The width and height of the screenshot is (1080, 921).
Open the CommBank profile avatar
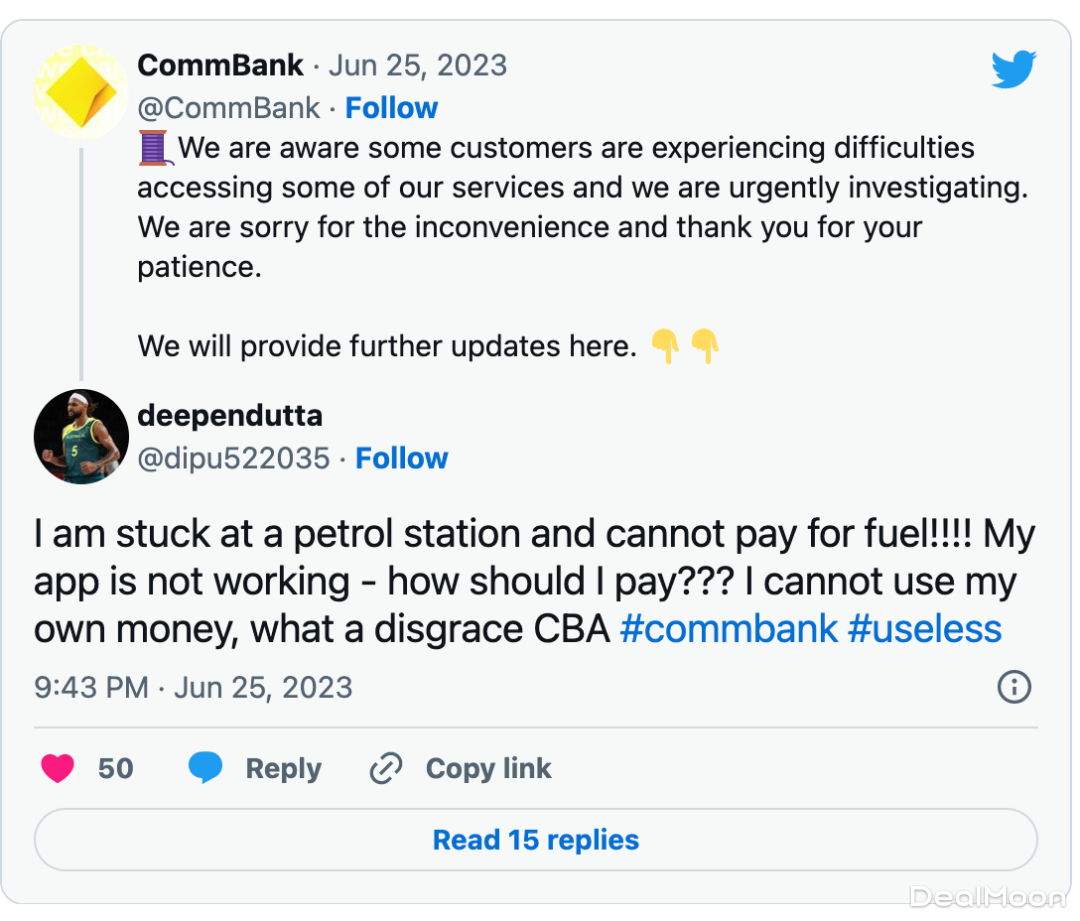(81, 91)
